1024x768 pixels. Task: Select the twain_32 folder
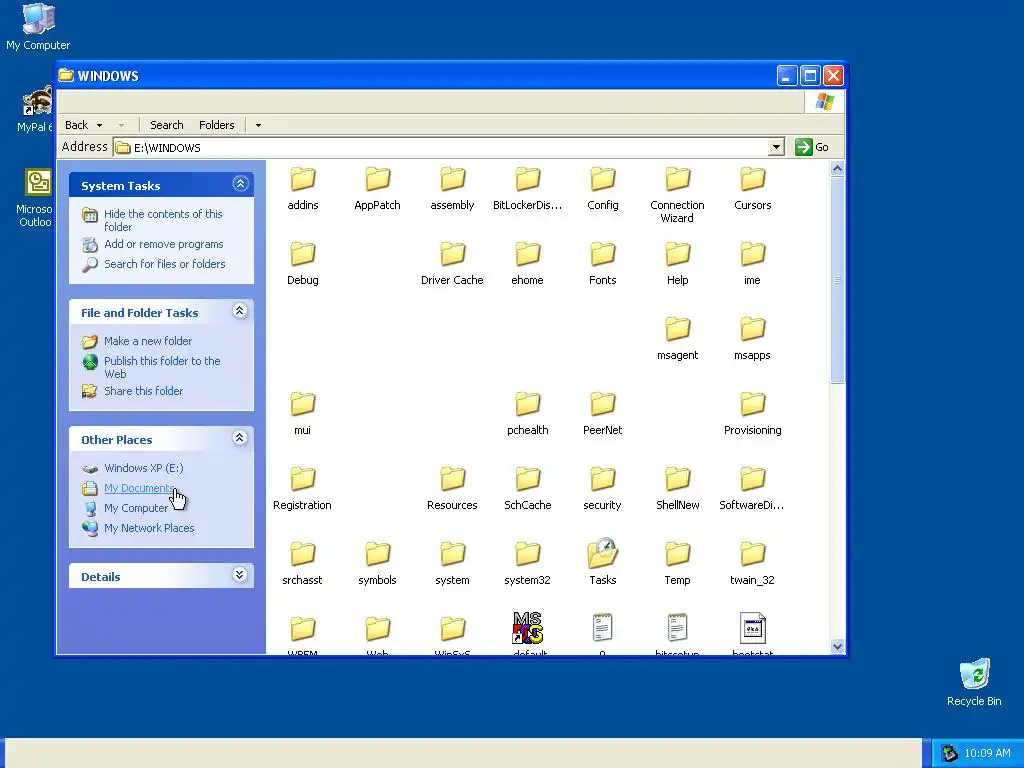pos(752,564)
